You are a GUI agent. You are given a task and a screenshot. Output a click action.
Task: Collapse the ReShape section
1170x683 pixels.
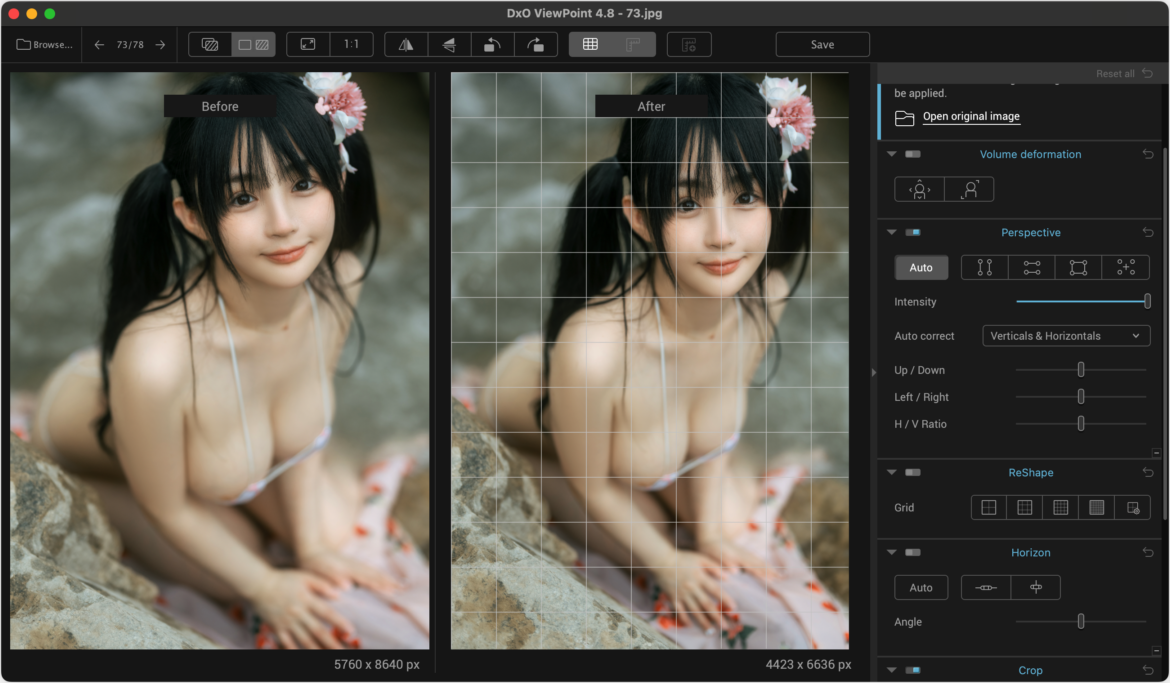point(892,473)
